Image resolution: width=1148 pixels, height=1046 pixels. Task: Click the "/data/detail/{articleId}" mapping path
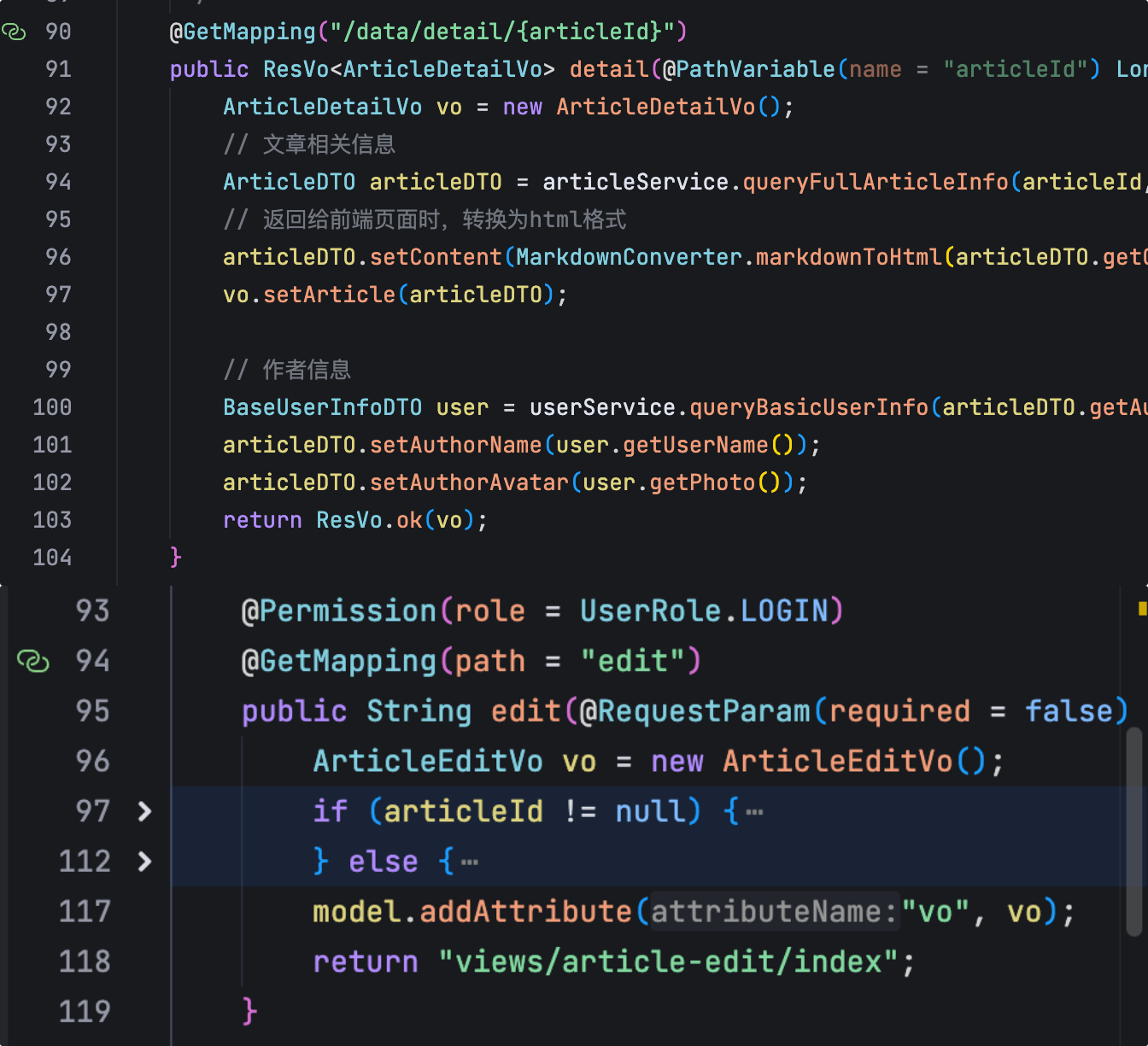tap(501, 32)
